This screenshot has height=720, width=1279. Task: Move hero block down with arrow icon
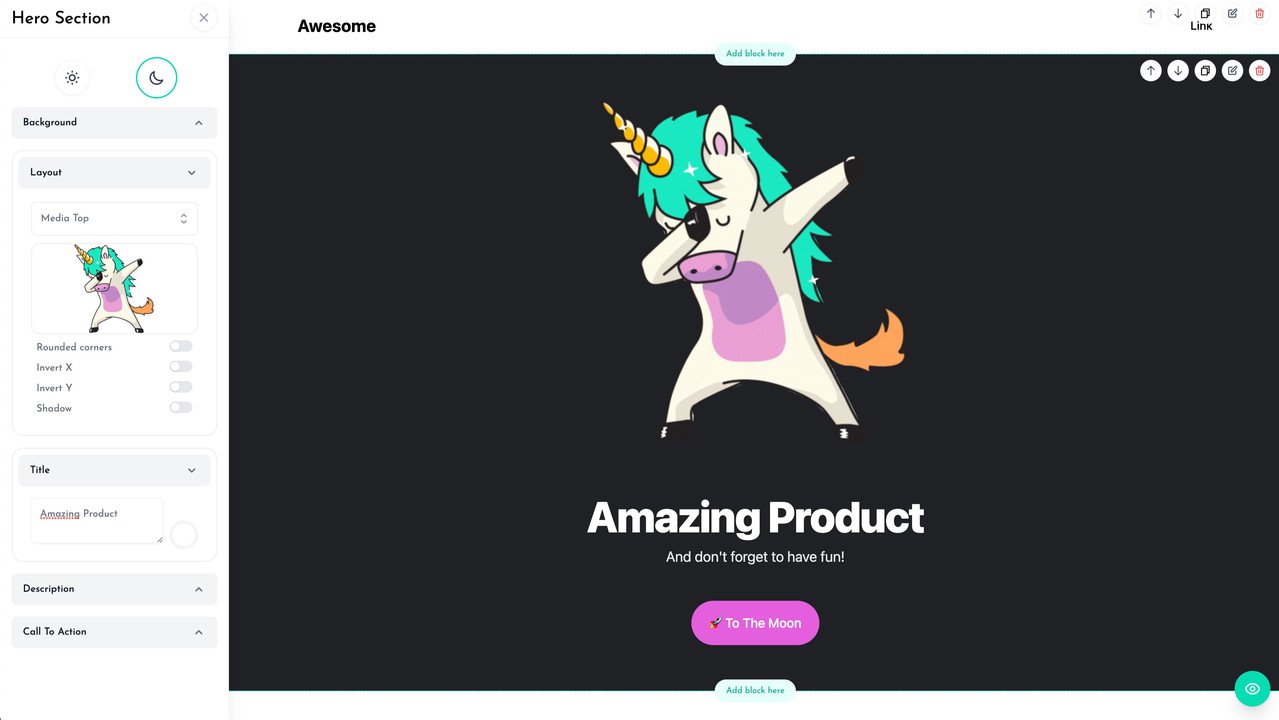click(x=1178, y=71)
